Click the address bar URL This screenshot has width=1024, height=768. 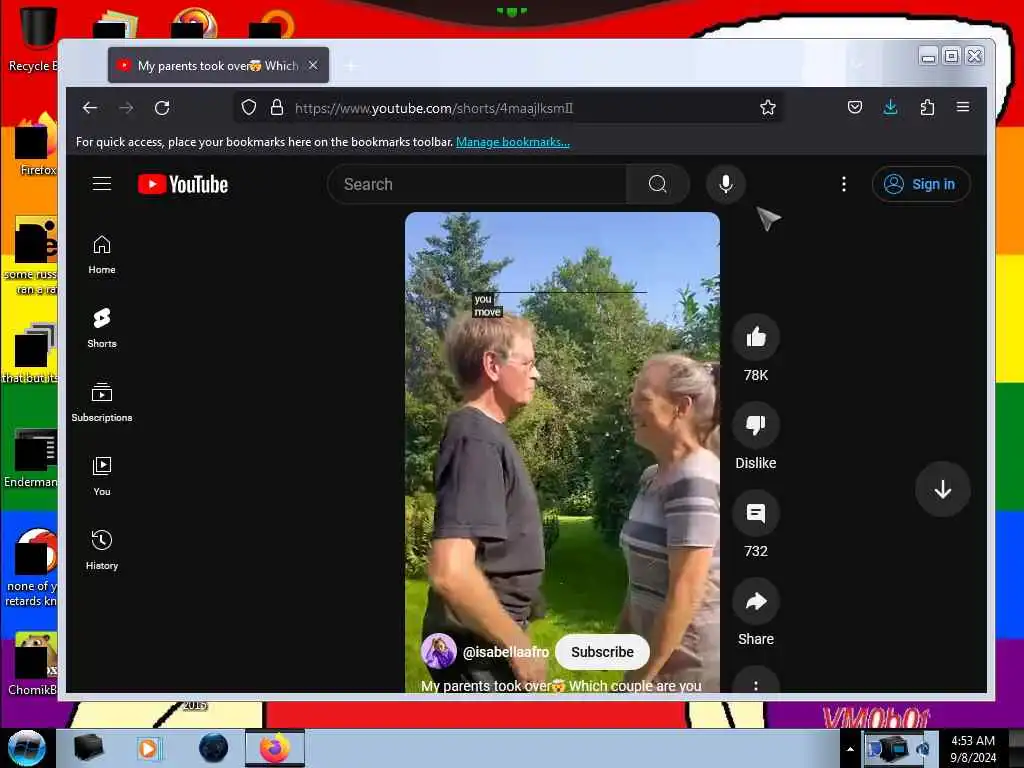tap(434, 108)
